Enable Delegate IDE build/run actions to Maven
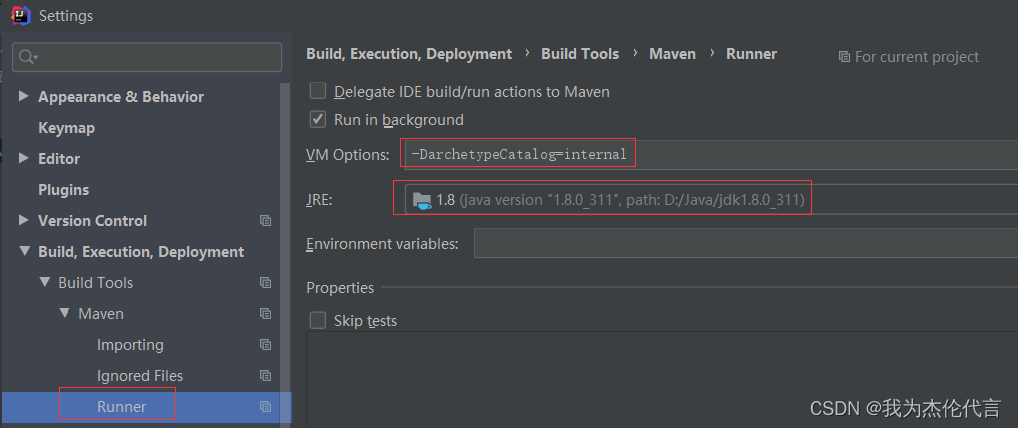This screenshot has width=1018, height=428. tap(317, 91)
